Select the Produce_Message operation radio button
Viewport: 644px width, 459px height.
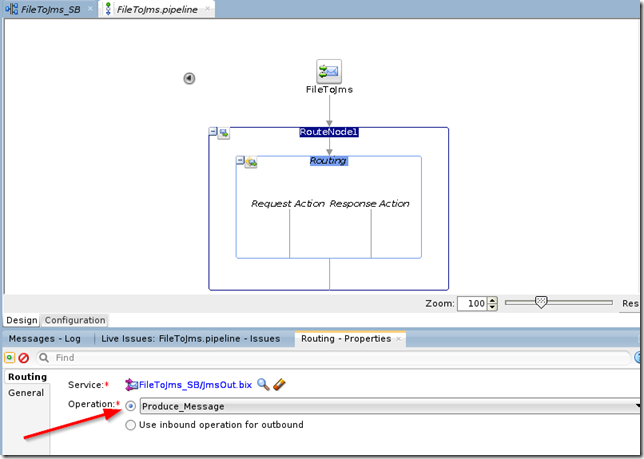click(x=131, y=406)
